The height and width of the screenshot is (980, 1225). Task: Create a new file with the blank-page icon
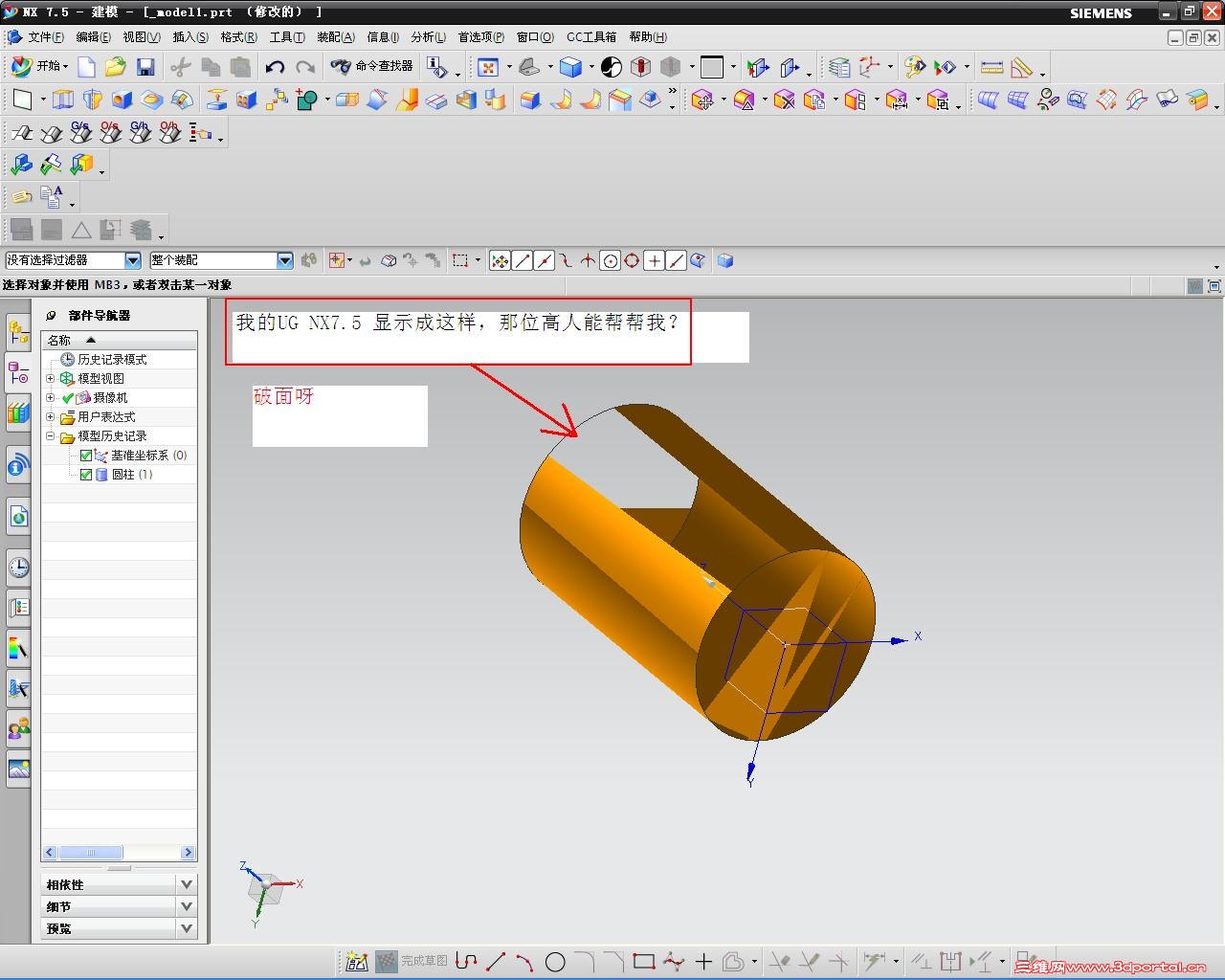[86, 67]
